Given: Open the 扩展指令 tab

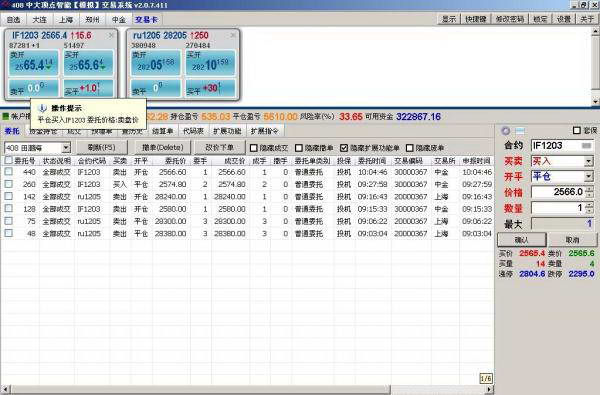Looking at the screenshot, I should [x=264, y=131].
